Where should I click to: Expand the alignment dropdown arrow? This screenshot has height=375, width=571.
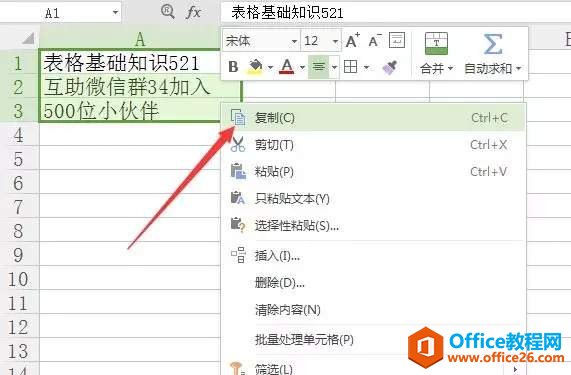click(x=334, y=67)
